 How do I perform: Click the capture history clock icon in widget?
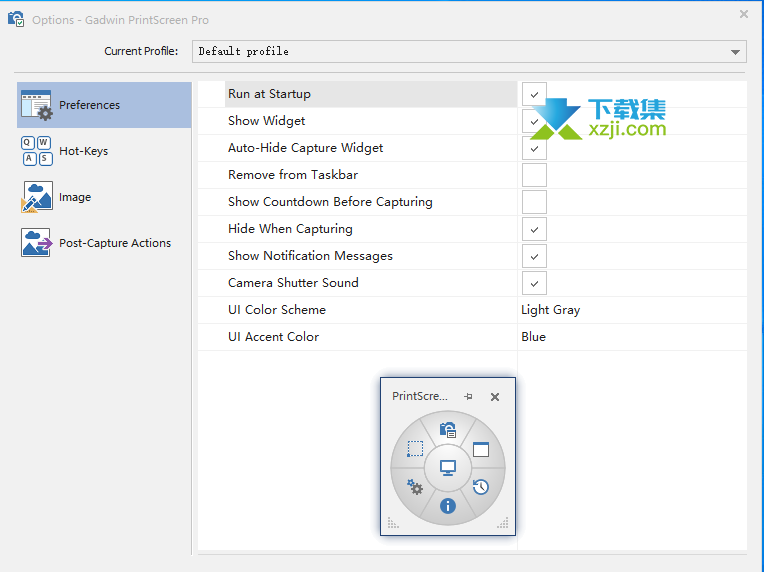tap(480, 487)
